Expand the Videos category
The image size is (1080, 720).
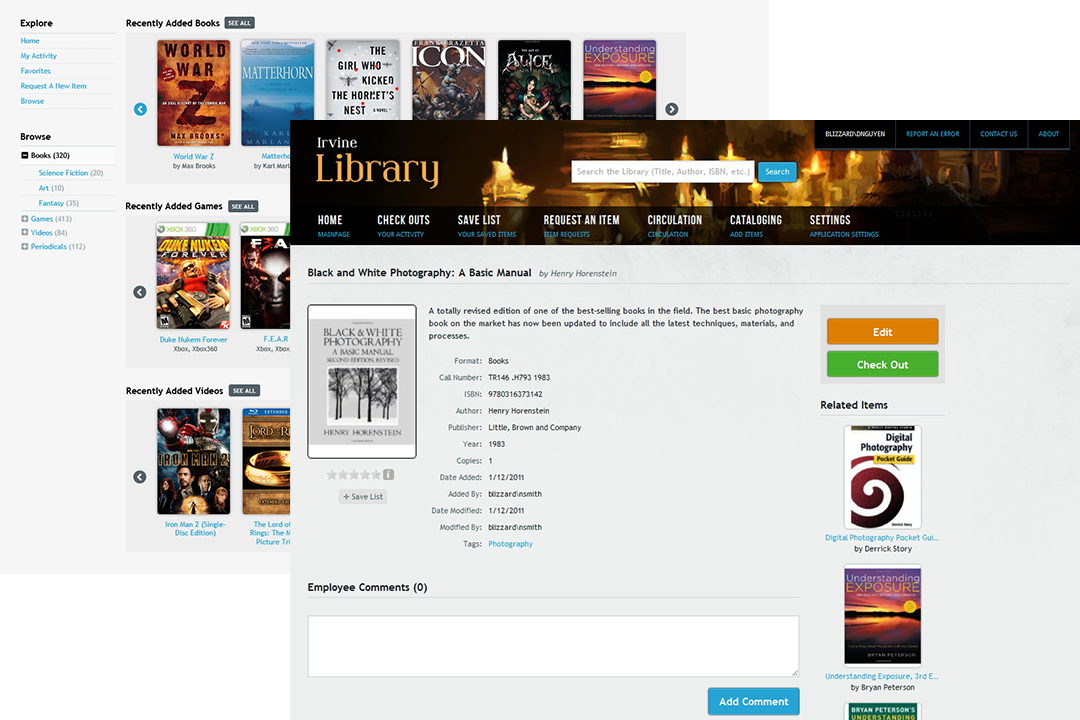(25, 233)
